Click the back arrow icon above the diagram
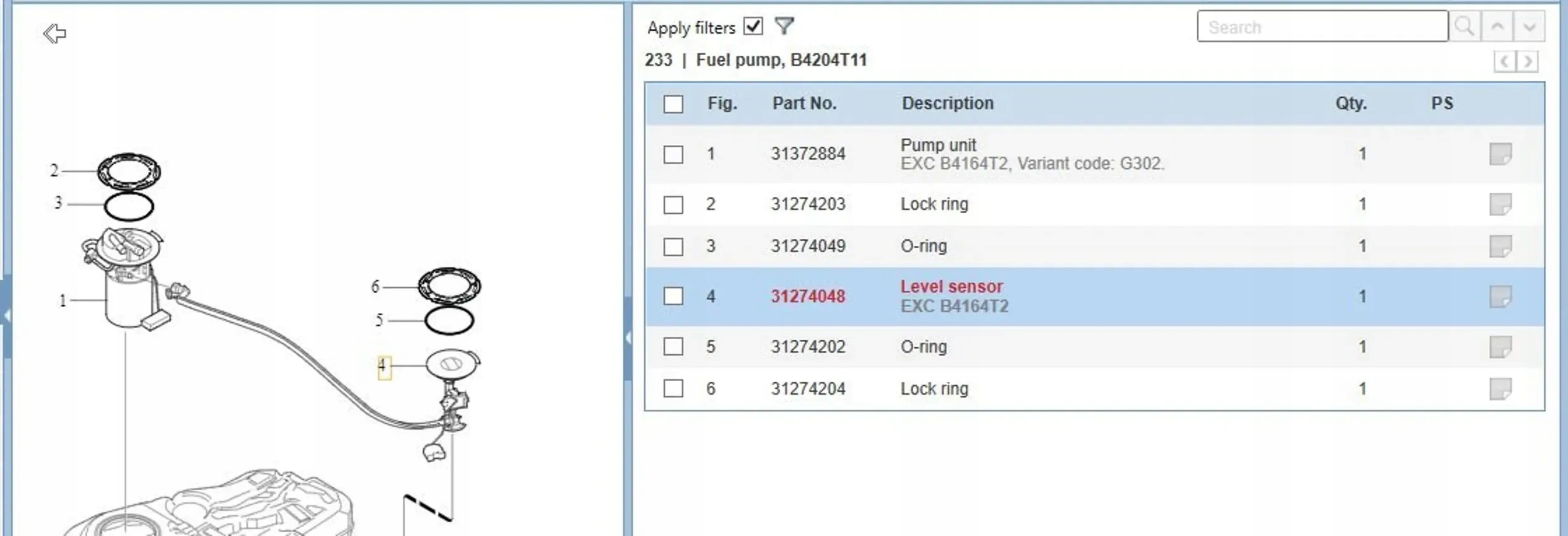 (x=55, y=33)
